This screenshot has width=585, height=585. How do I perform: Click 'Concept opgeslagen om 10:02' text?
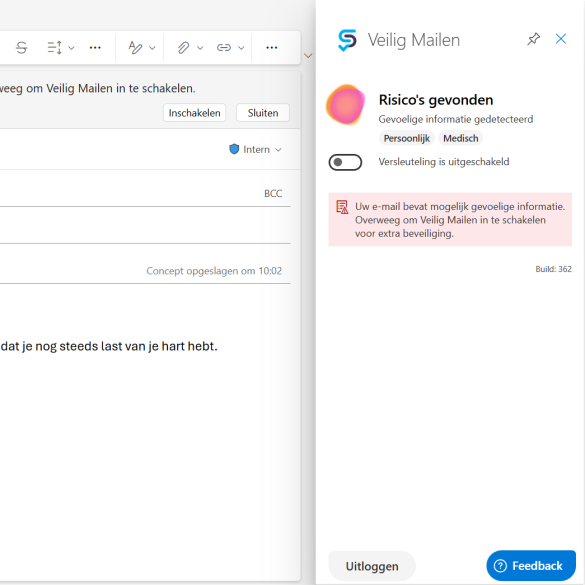214,271
